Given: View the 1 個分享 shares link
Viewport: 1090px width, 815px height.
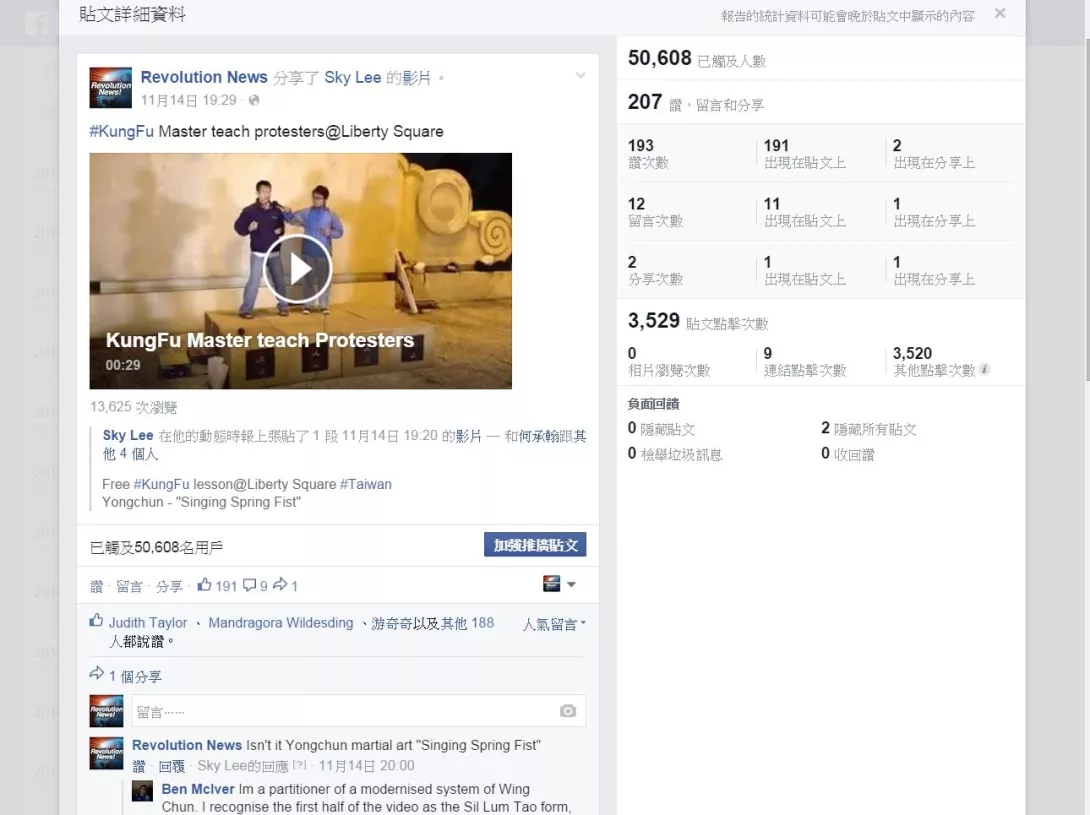Looking at the screenshot, I should coord(135,677).
